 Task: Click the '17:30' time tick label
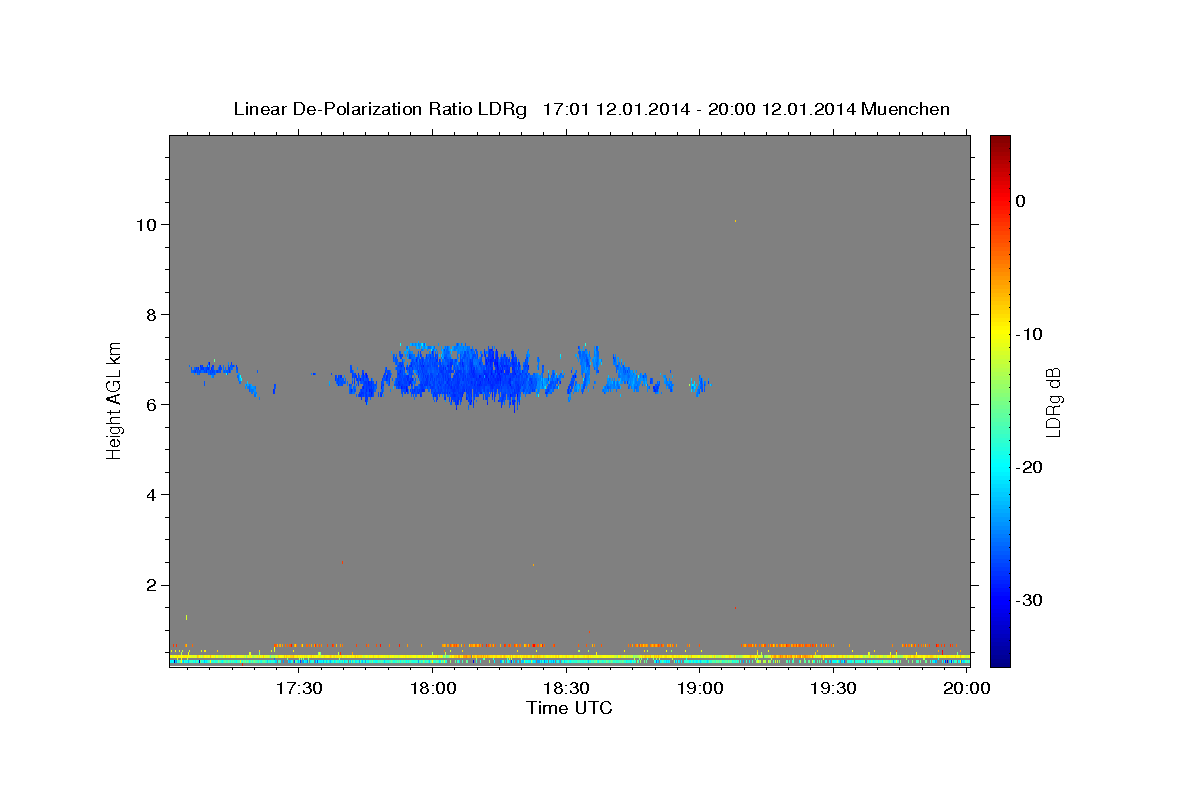click(x=299, y=689)
